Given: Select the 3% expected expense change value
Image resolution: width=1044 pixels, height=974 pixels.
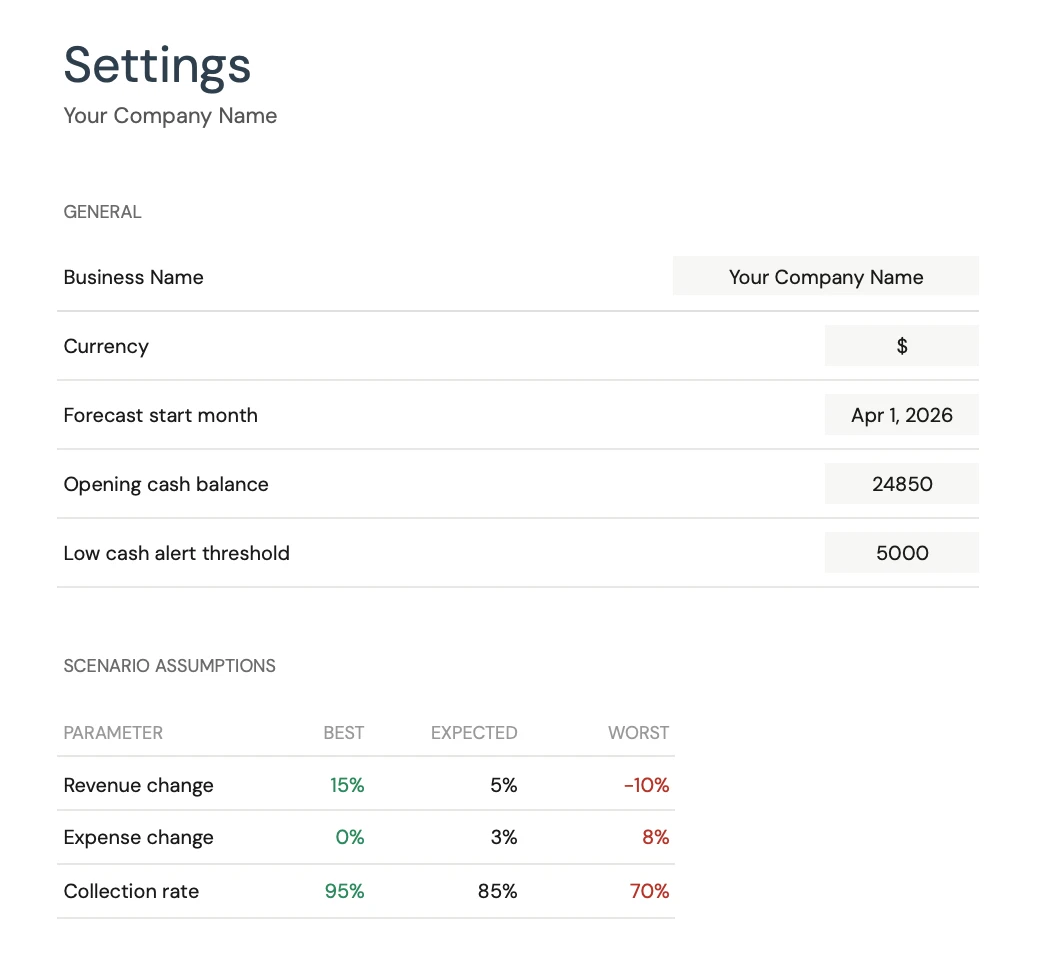Looking at the screenshot, I should [504, 838].
